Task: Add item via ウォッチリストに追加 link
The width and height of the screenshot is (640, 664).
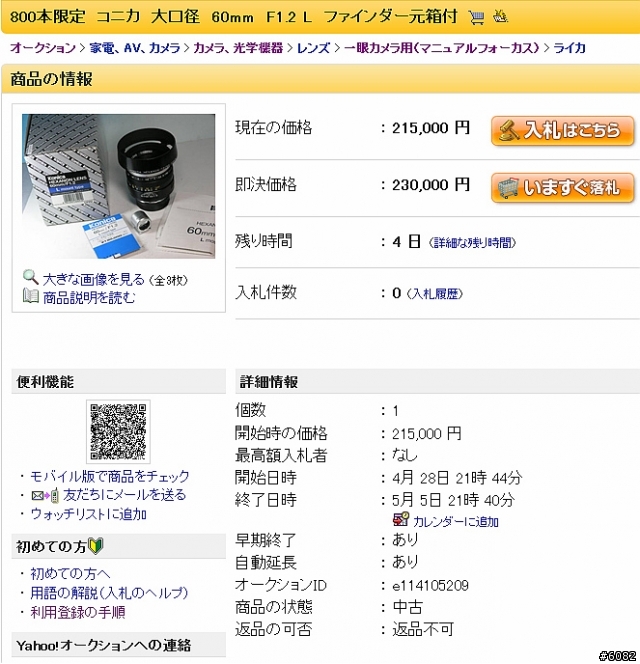Action: point(89,515)
